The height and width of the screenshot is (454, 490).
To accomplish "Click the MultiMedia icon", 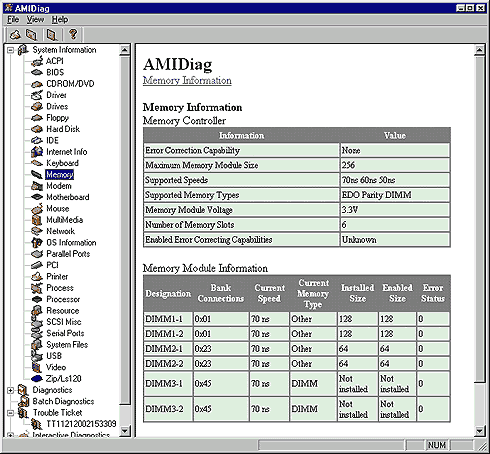I will tap(37, 220).
